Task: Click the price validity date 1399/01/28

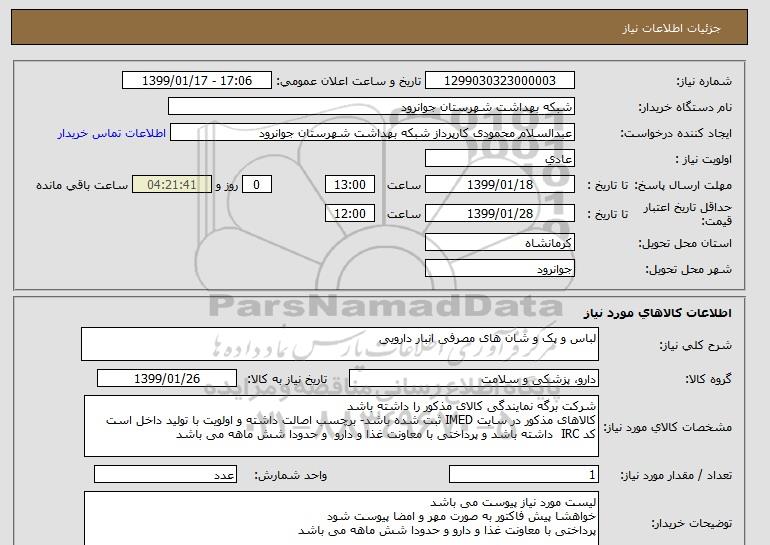Action: (499, 214)
